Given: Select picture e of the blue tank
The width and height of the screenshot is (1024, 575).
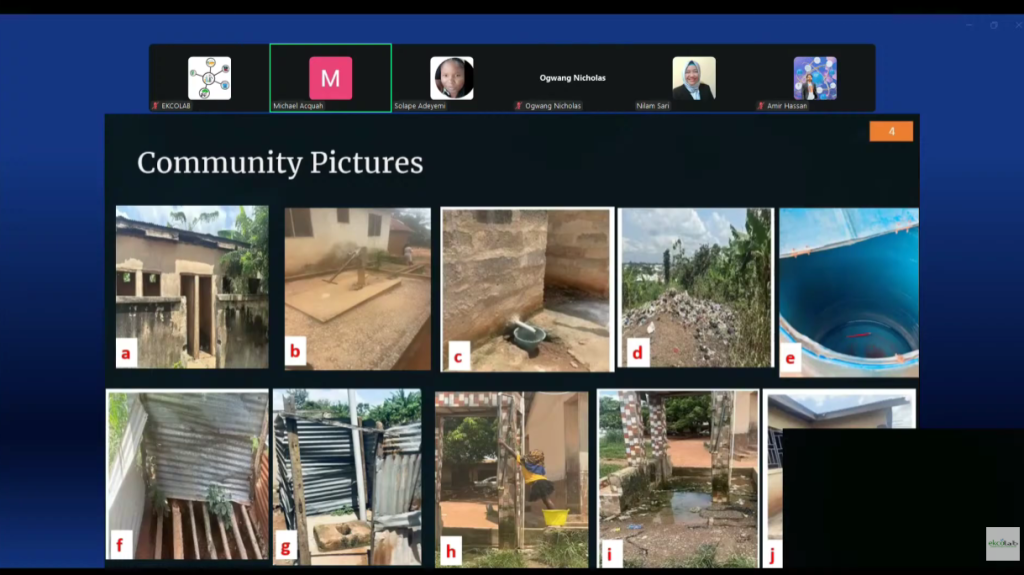Looking at the screenshot, I should pos(848,292).
